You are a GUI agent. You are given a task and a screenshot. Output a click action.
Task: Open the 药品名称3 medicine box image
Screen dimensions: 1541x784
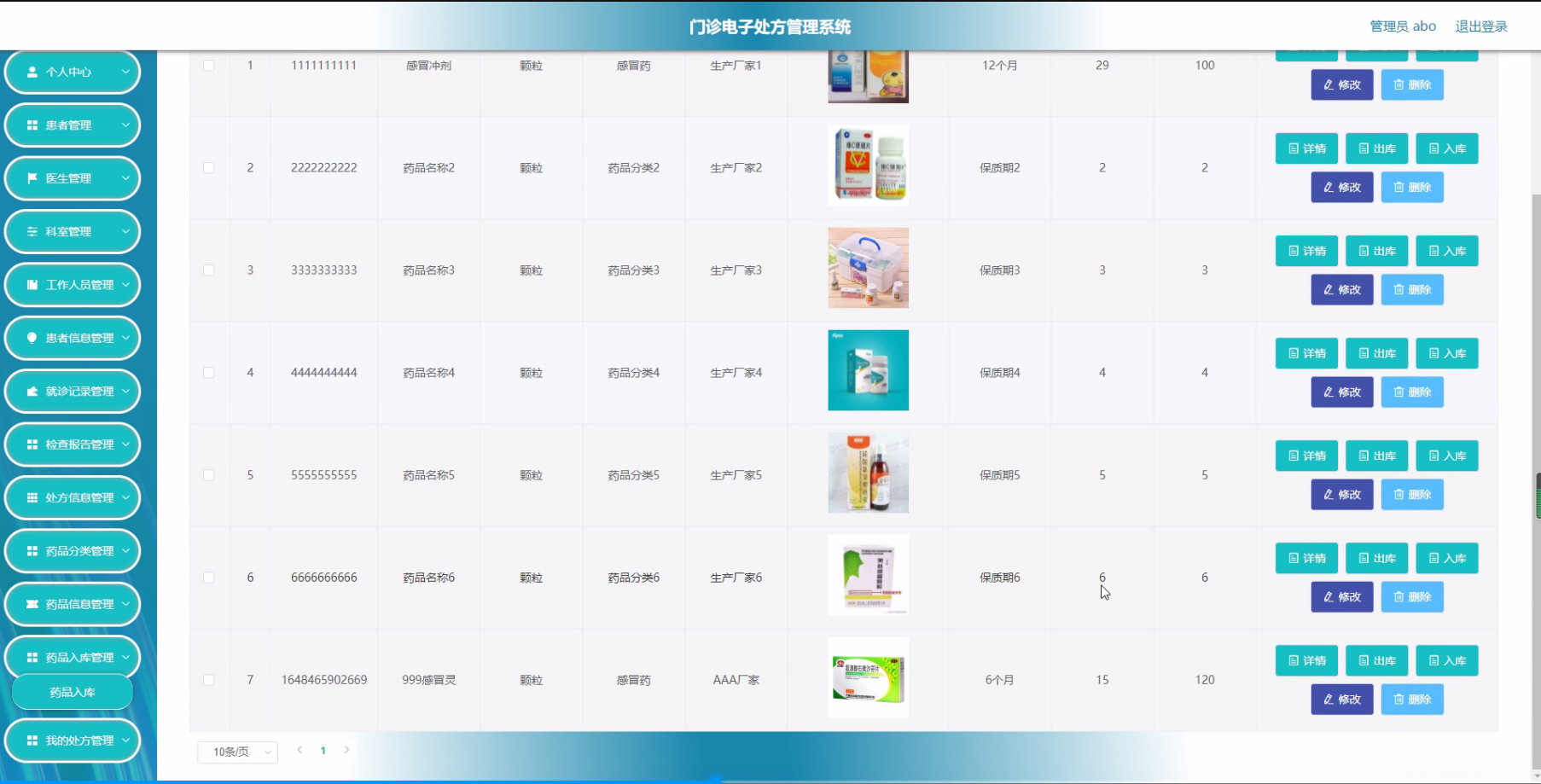pyautogui.click(x=868, y=268)
